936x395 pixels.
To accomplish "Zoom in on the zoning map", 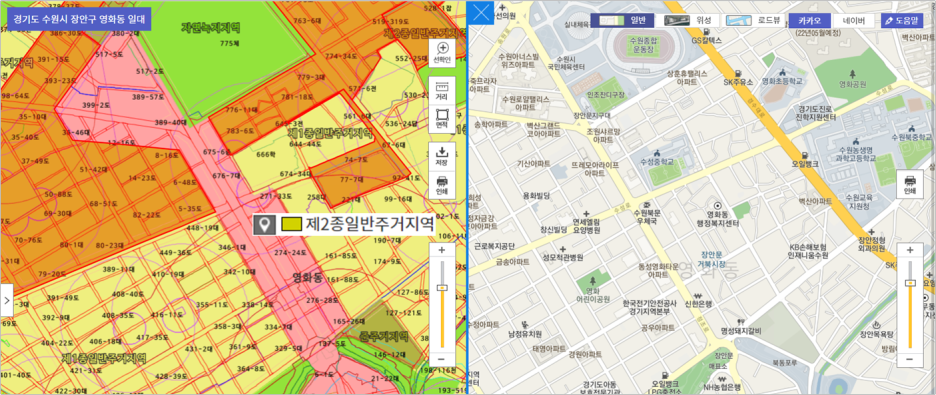I will [x=442, y=250].
